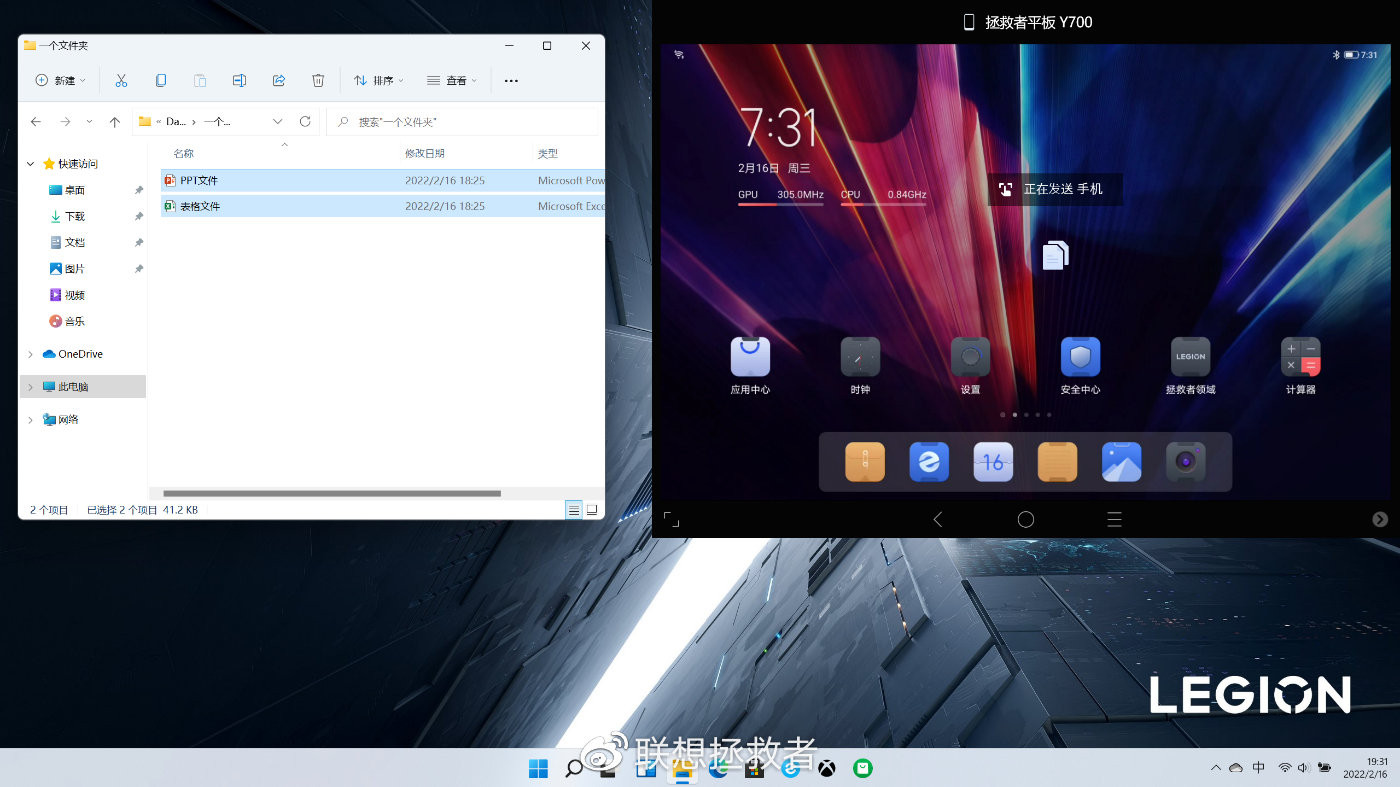The width and height of the screenshot is (1400, 787).
Task: Click the Copy icon in Explorer toolbar
Action: [160, 80]
